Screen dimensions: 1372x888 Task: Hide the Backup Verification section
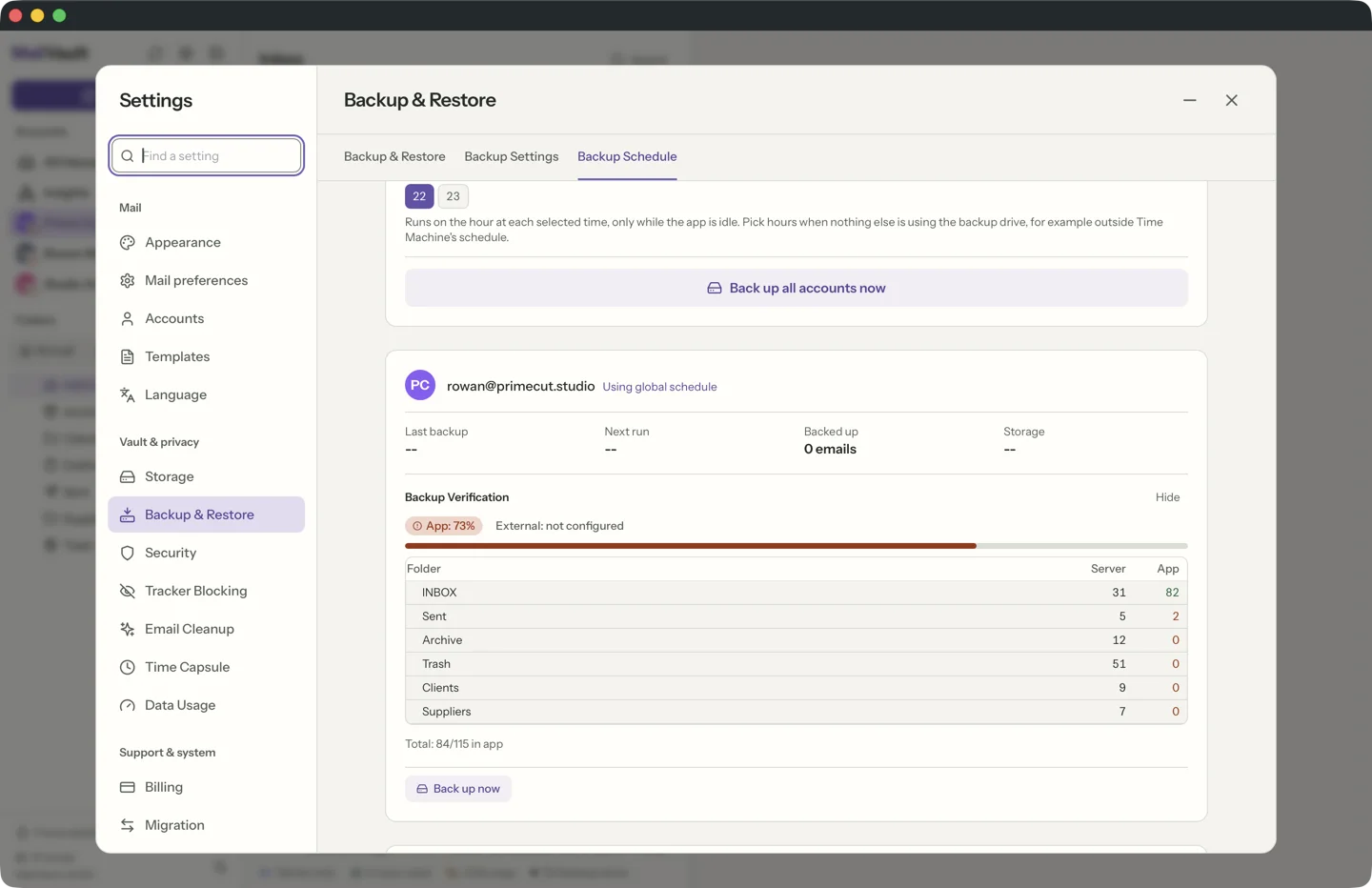1168,497
